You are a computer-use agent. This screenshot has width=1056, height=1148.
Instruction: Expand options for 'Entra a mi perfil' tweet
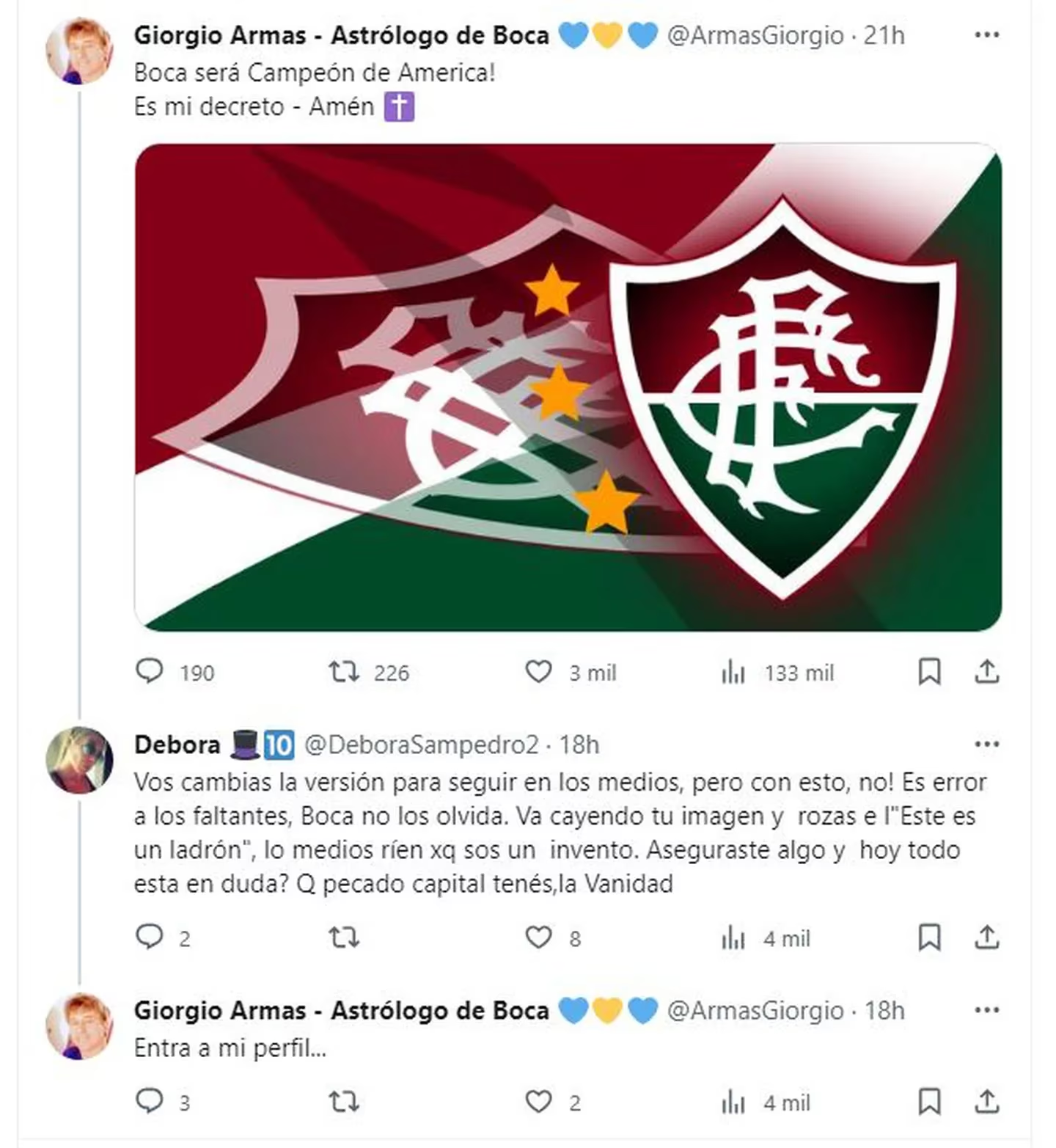pos(986,1010)
